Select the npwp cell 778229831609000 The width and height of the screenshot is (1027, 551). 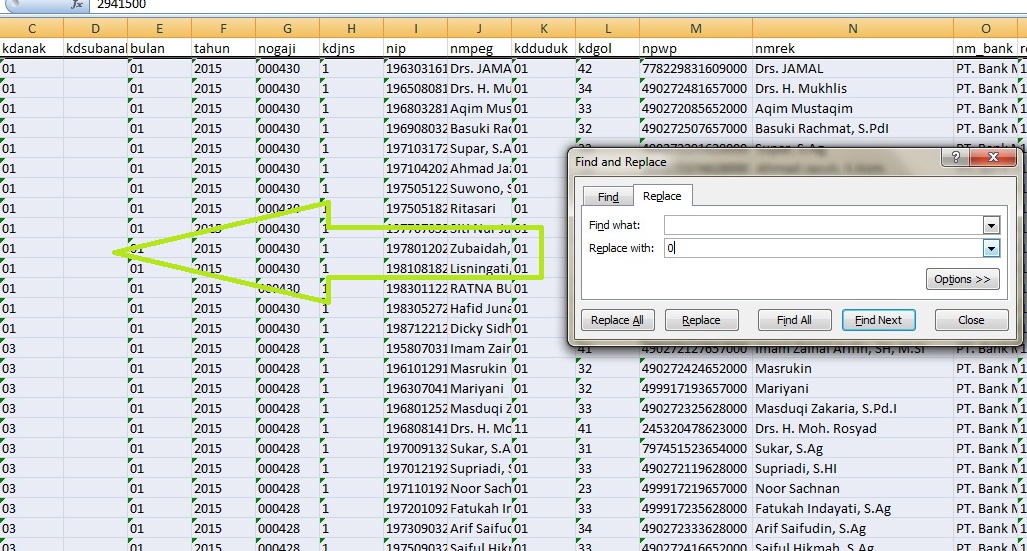click(x=696, y=69)
